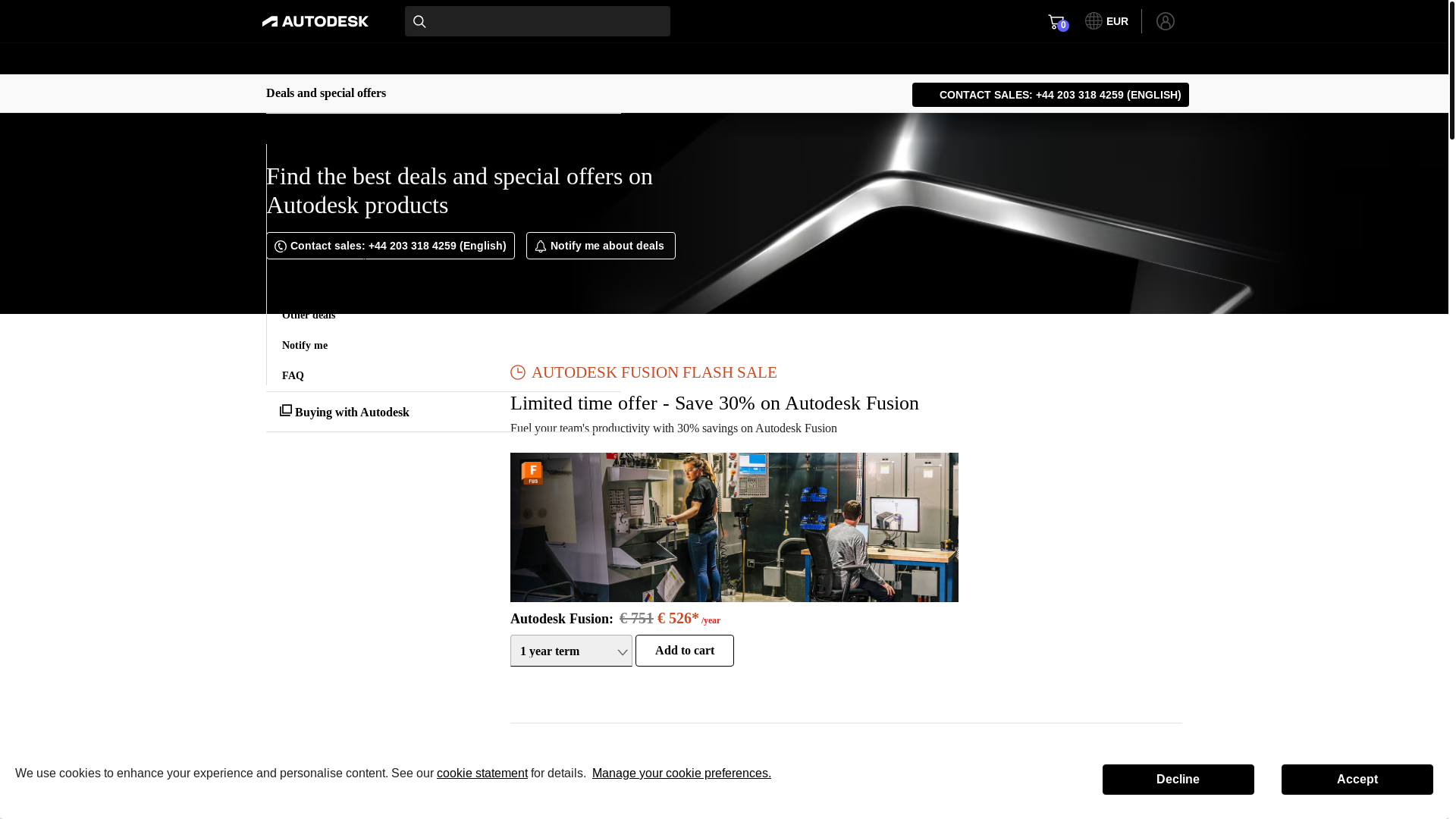This screenshot has width=1456, height=819.
Task: Select Other deals in side menu
Action: (x=309, y=315)
